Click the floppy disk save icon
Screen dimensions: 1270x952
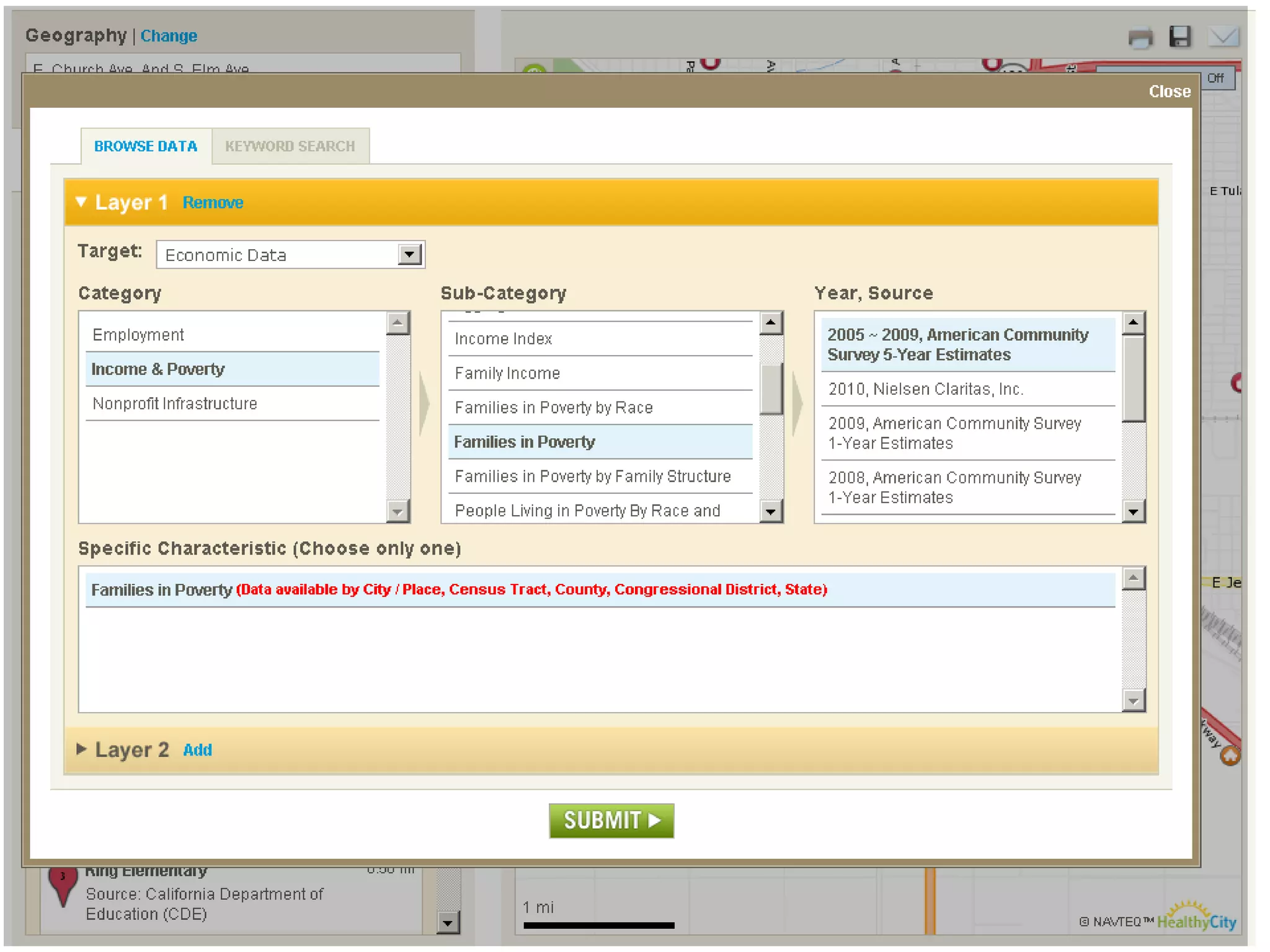coord(1179,37)
